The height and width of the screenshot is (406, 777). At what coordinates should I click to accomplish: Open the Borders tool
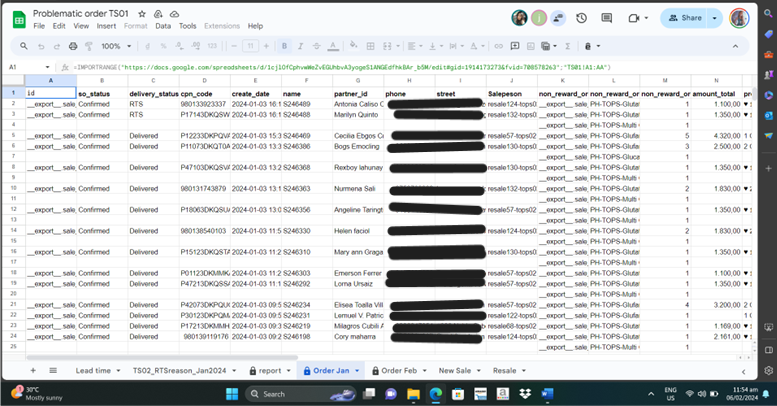(x=370, y=46)
